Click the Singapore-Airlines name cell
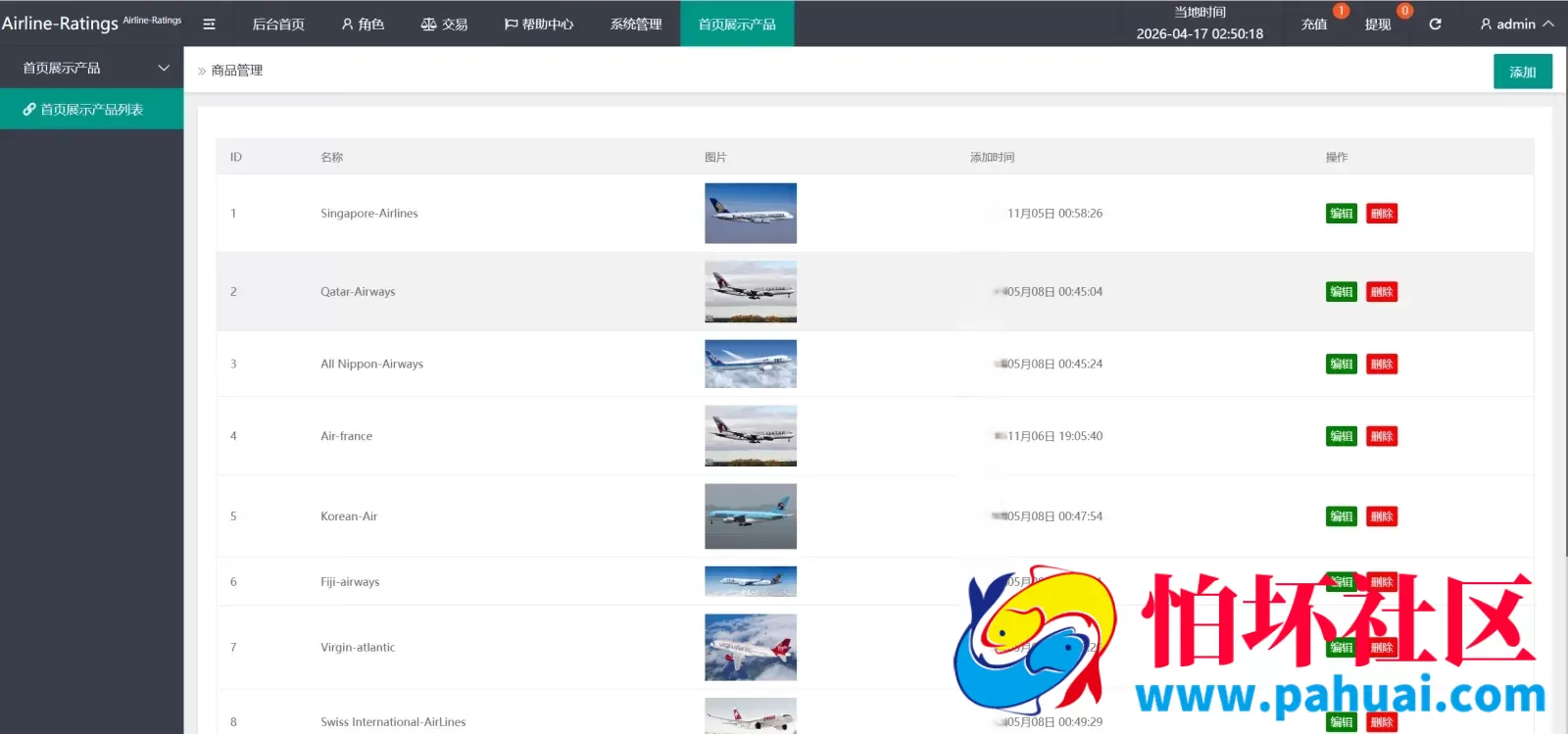Image resolution: width=1568 pixels, height=734 pixels. [x=369, y=214]
